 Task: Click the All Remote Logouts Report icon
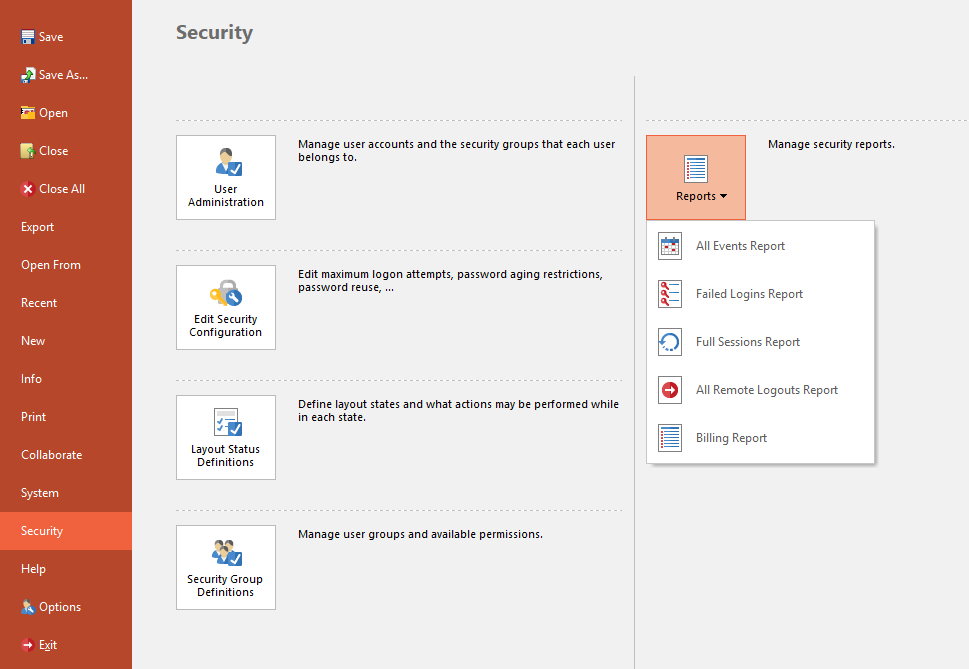pos(670,390)
